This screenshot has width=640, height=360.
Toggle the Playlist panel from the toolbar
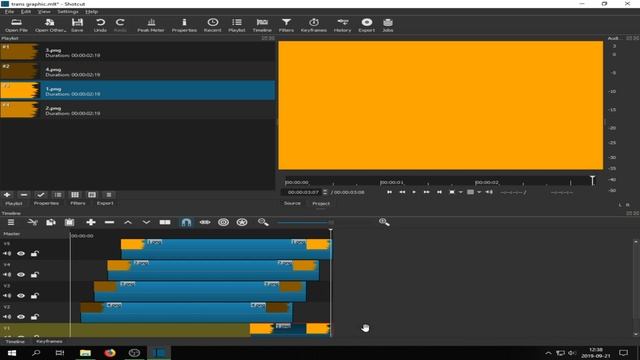click(237, 25)
